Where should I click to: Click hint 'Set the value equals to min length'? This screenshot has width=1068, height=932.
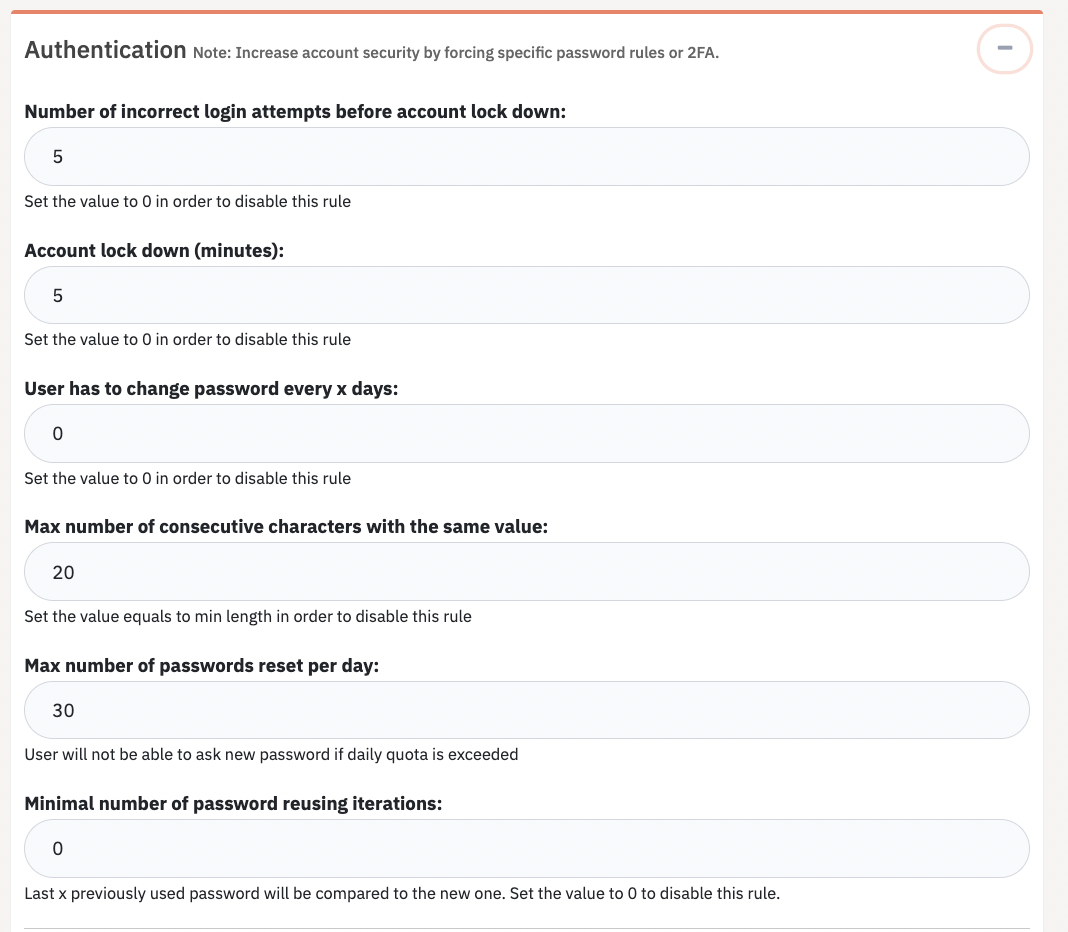pyautogui.click(x=248, y=617)
